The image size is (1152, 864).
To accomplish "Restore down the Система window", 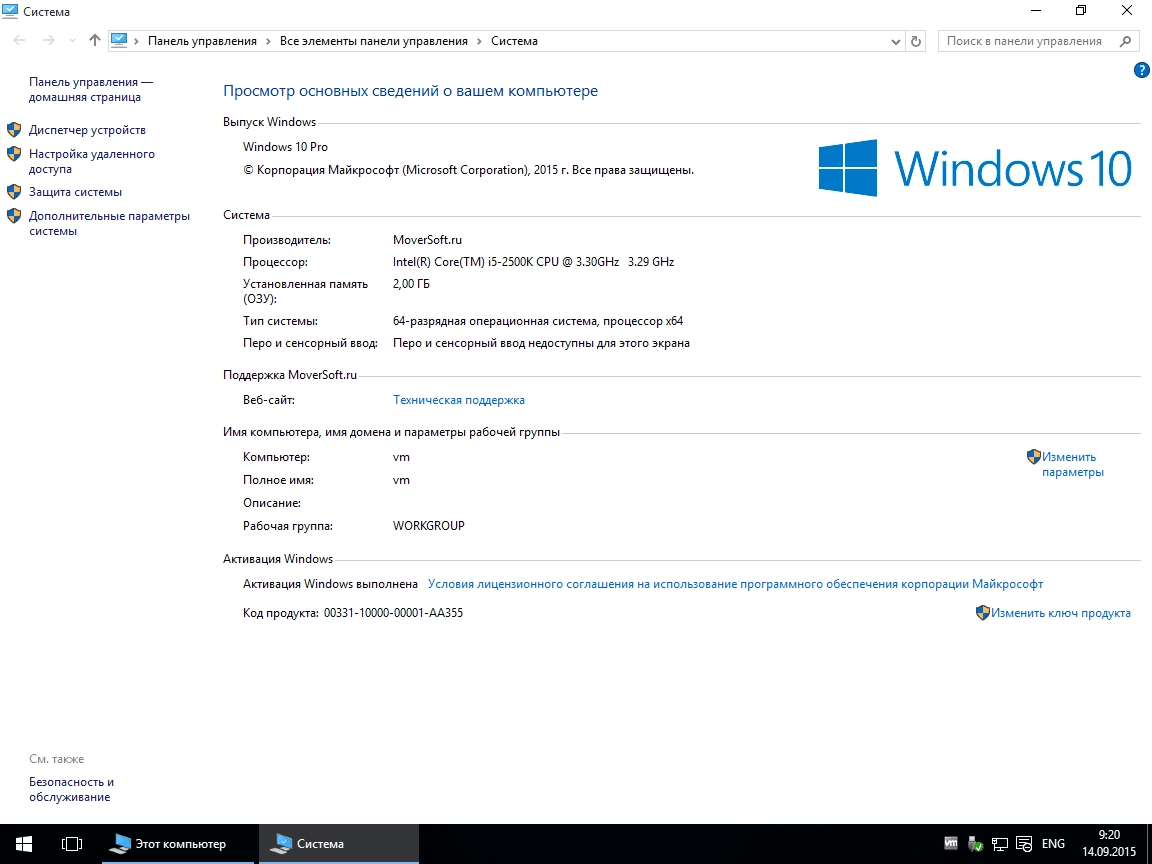I will [x=1081, y=11].
